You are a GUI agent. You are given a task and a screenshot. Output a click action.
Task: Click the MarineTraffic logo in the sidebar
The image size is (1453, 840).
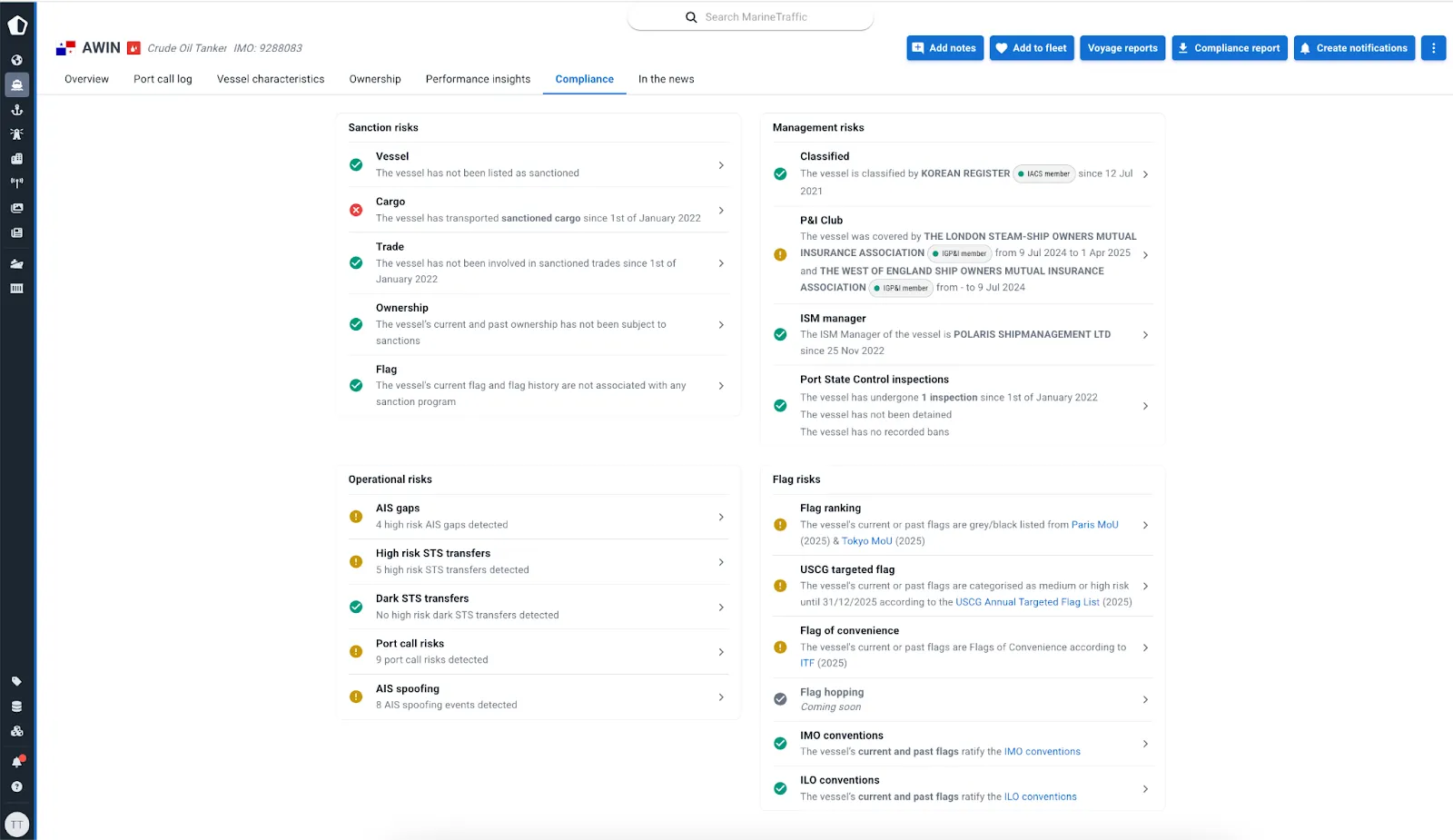click(17, 25)
